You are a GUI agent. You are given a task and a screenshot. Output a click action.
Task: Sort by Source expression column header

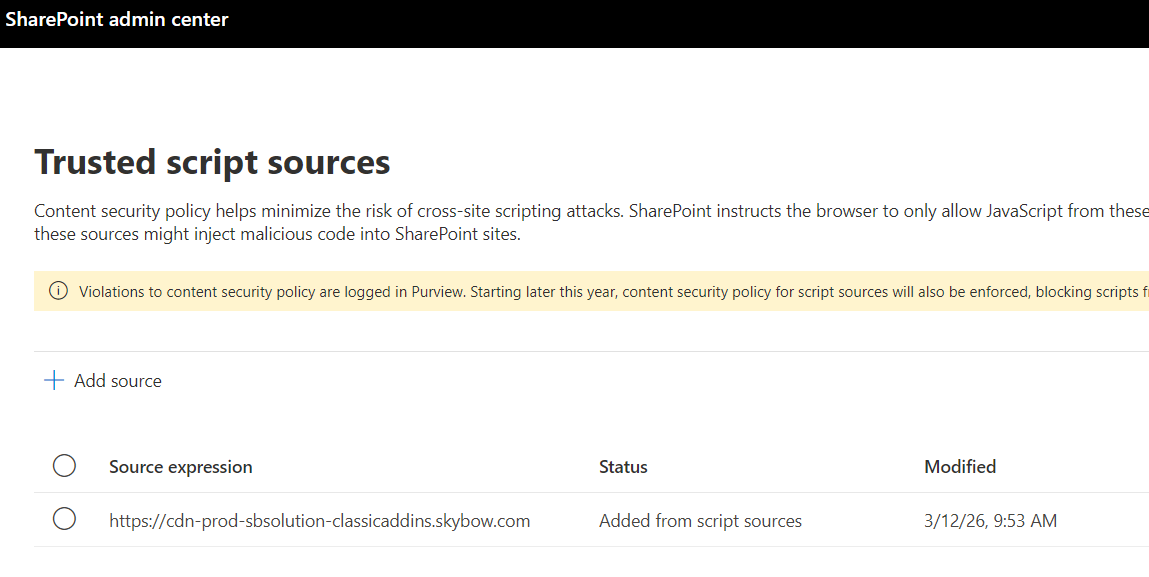(180, 467)
